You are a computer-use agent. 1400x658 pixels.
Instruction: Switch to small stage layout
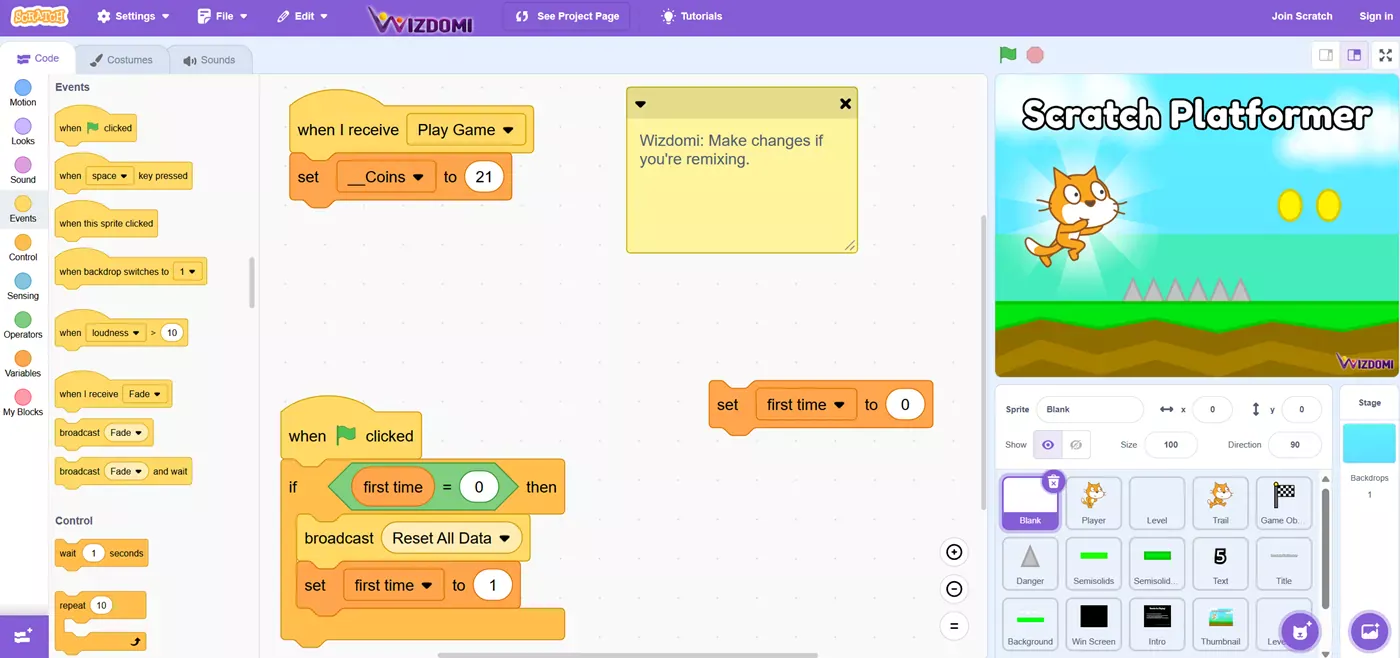[1326, 55]
